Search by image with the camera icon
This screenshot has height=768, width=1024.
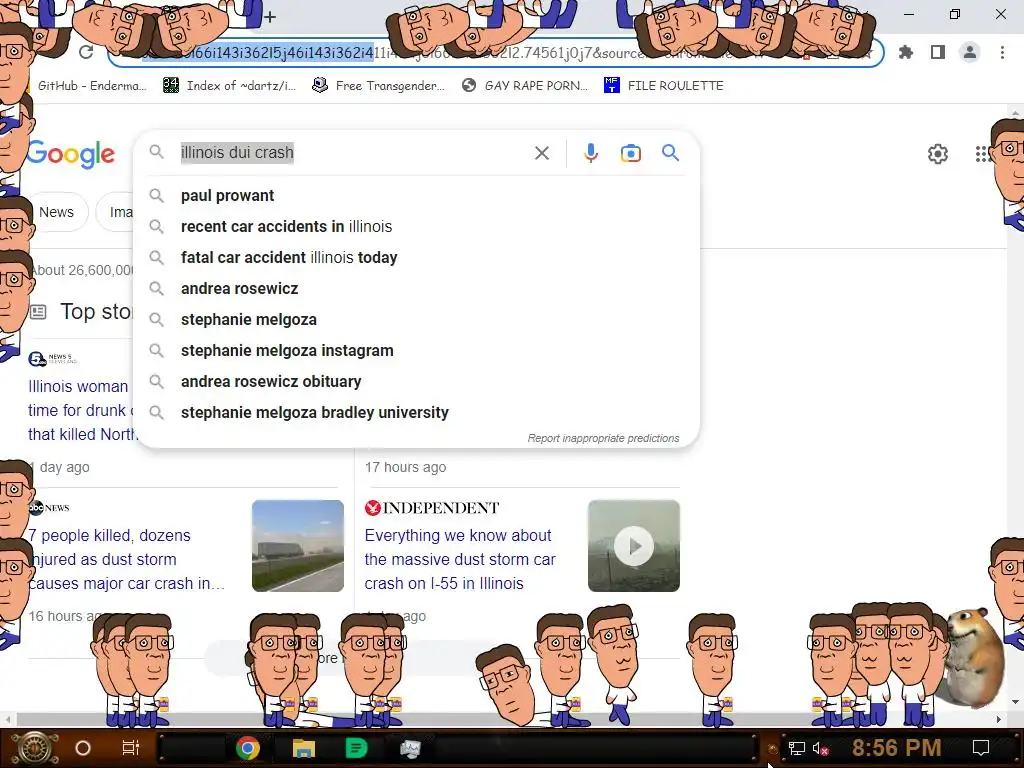(630, 153)
